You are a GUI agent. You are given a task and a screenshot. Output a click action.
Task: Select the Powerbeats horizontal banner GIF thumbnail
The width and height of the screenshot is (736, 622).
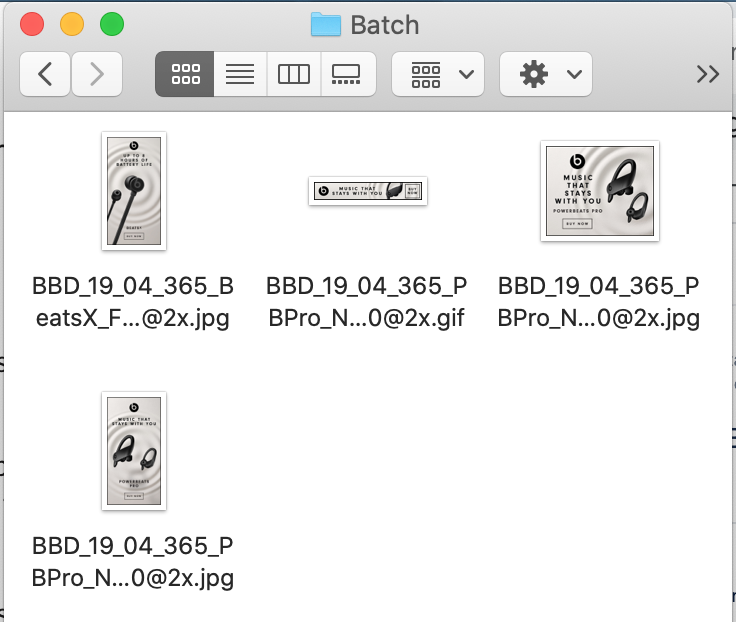click(x=367, y=191)
